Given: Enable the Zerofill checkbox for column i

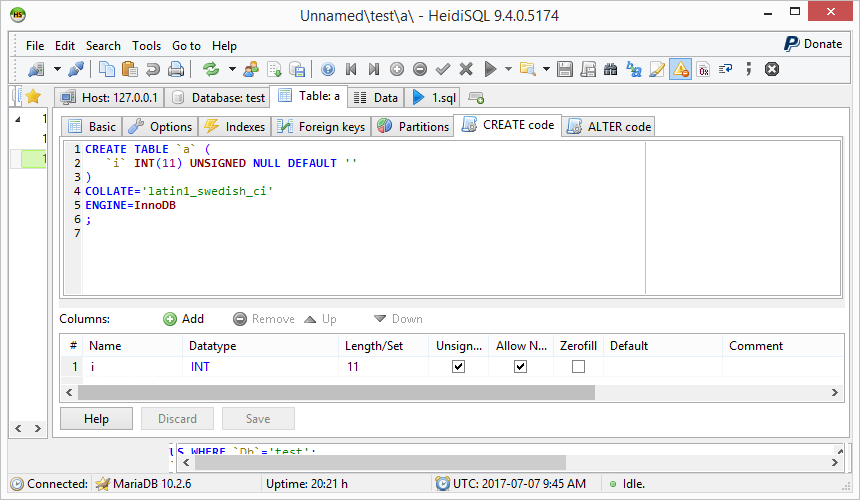Looking at the screenshot, I should coord(578,367).
